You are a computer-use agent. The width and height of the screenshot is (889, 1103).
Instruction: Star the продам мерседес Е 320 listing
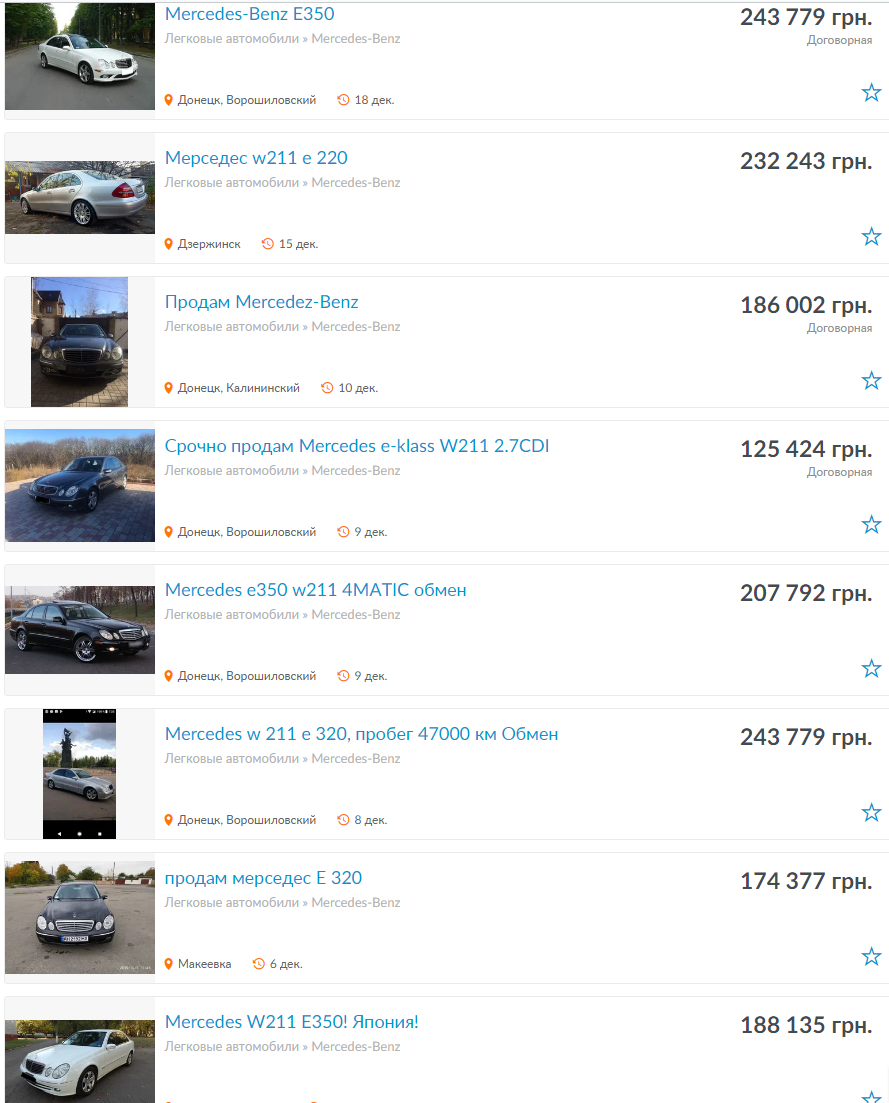tap(871, 956)
